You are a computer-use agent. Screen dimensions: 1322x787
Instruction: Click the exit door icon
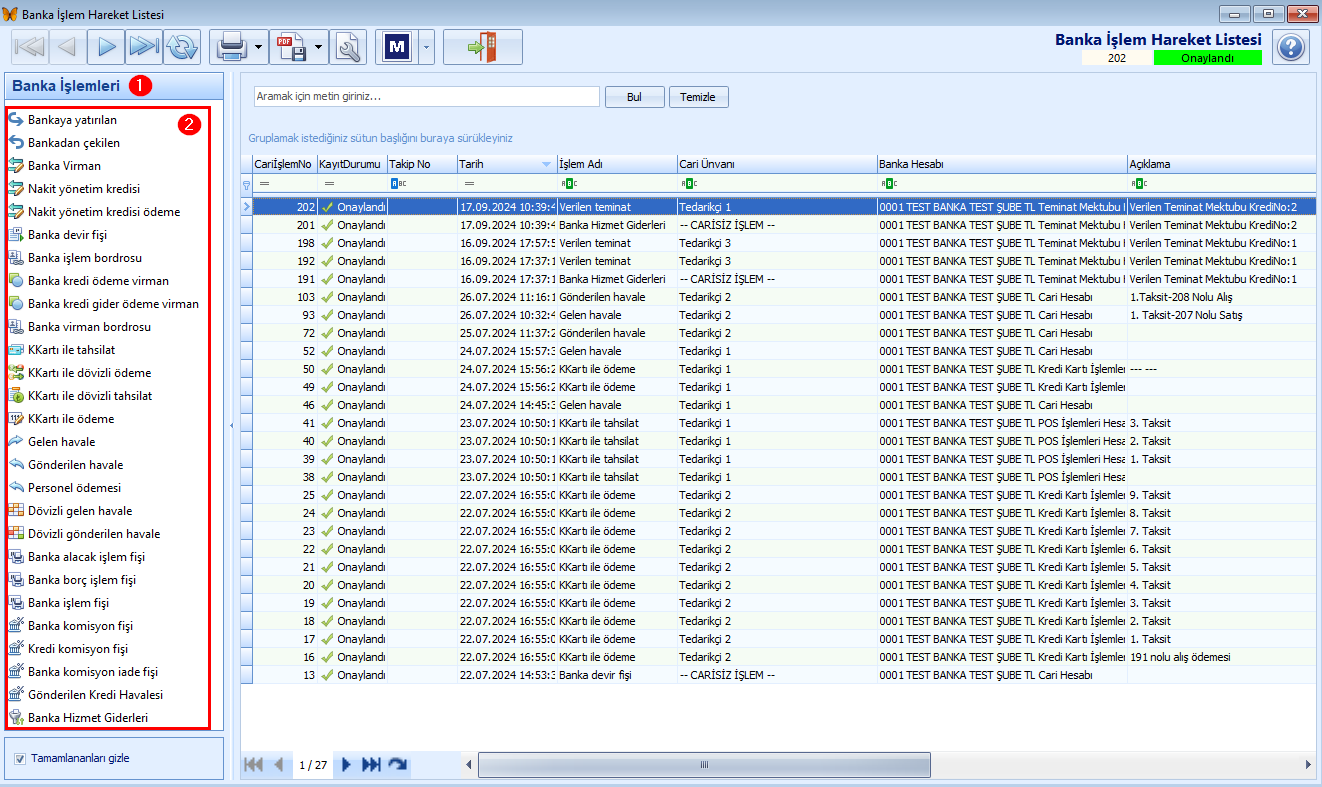[483, 47]
